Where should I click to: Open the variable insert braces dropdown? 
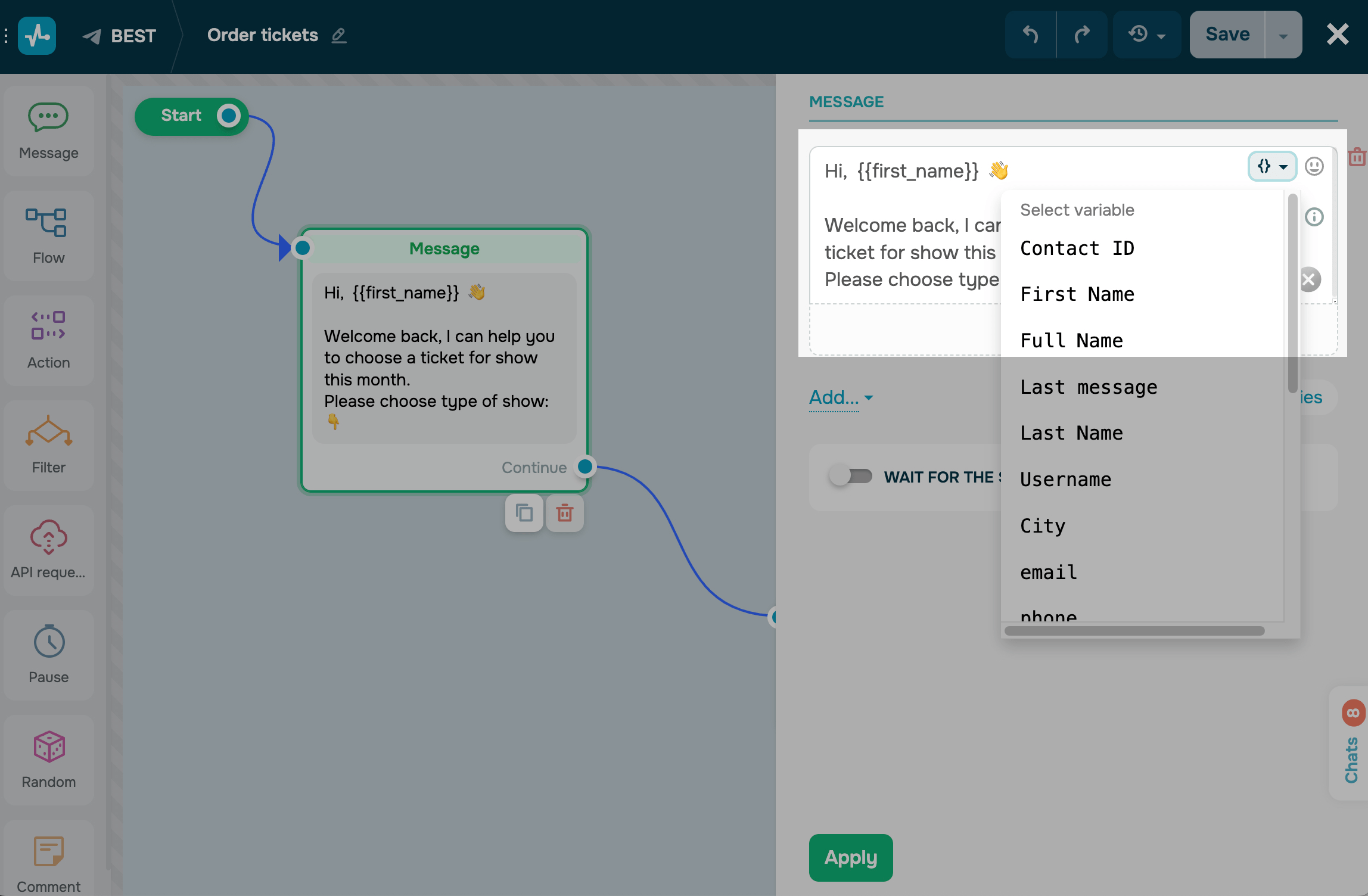coord(1271,166)
